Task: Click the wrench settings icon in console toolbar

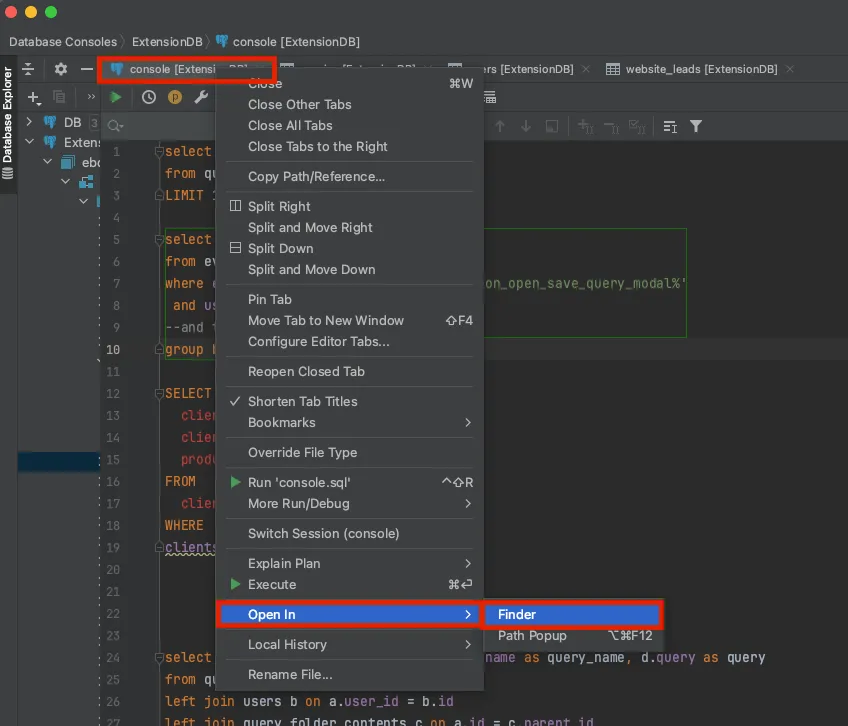Action: point(200,97)
